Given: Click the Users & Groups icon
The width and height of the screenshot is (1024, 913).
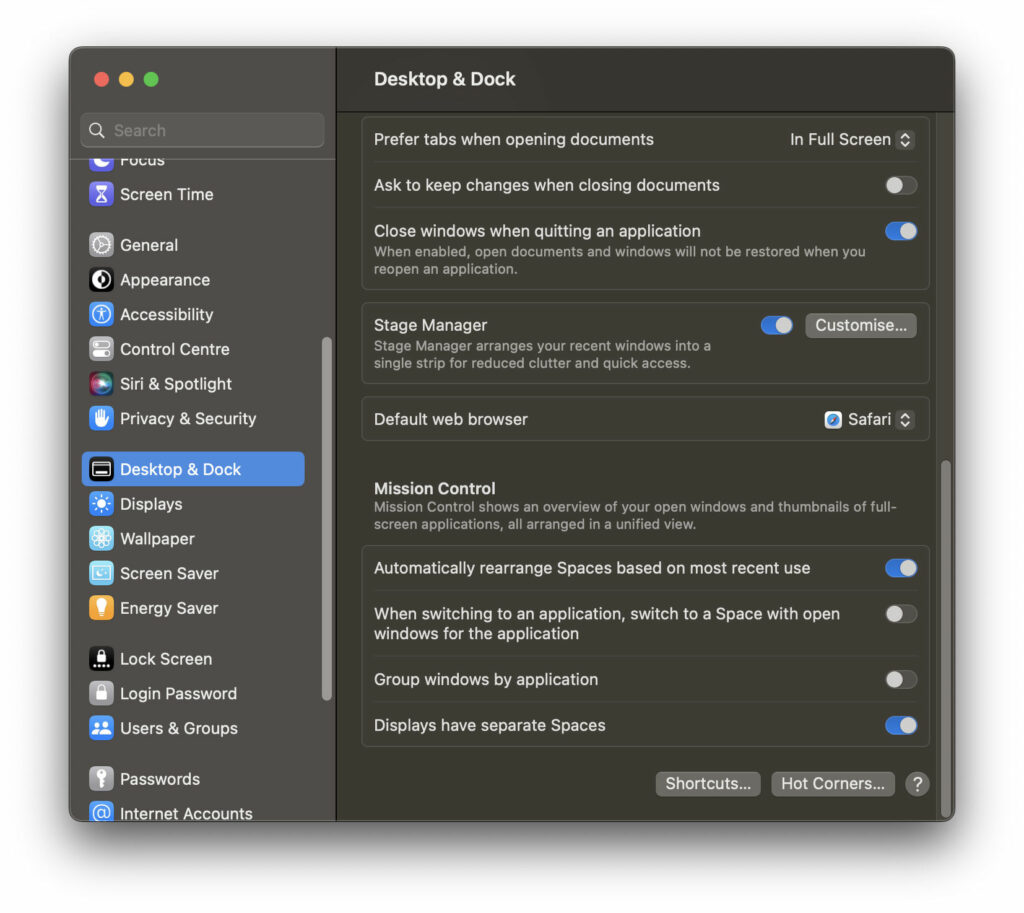Looking at the screenshot, I should point(101,728).
